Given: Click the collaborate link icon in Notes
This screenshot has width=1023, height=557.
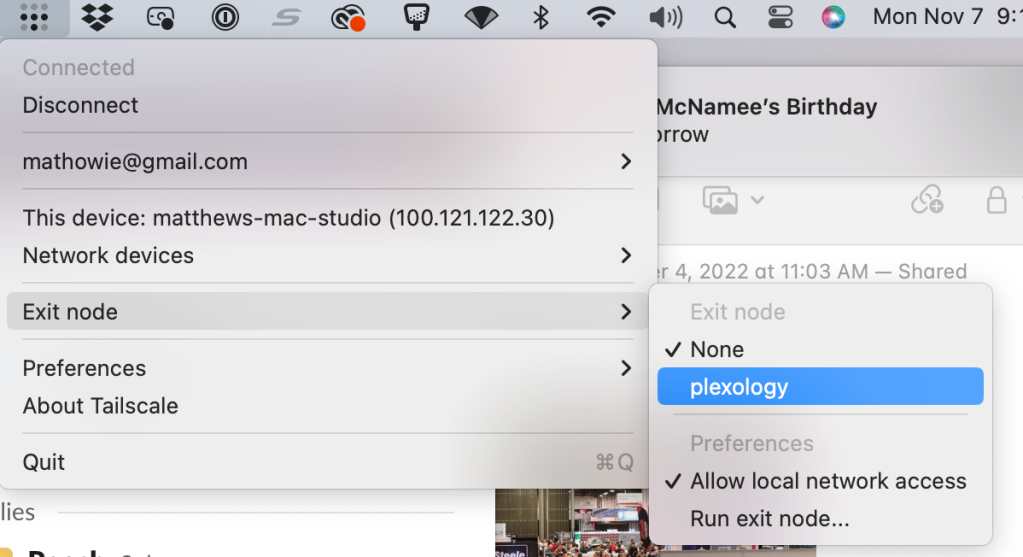Looking at the screenshot, I should 927,199.
